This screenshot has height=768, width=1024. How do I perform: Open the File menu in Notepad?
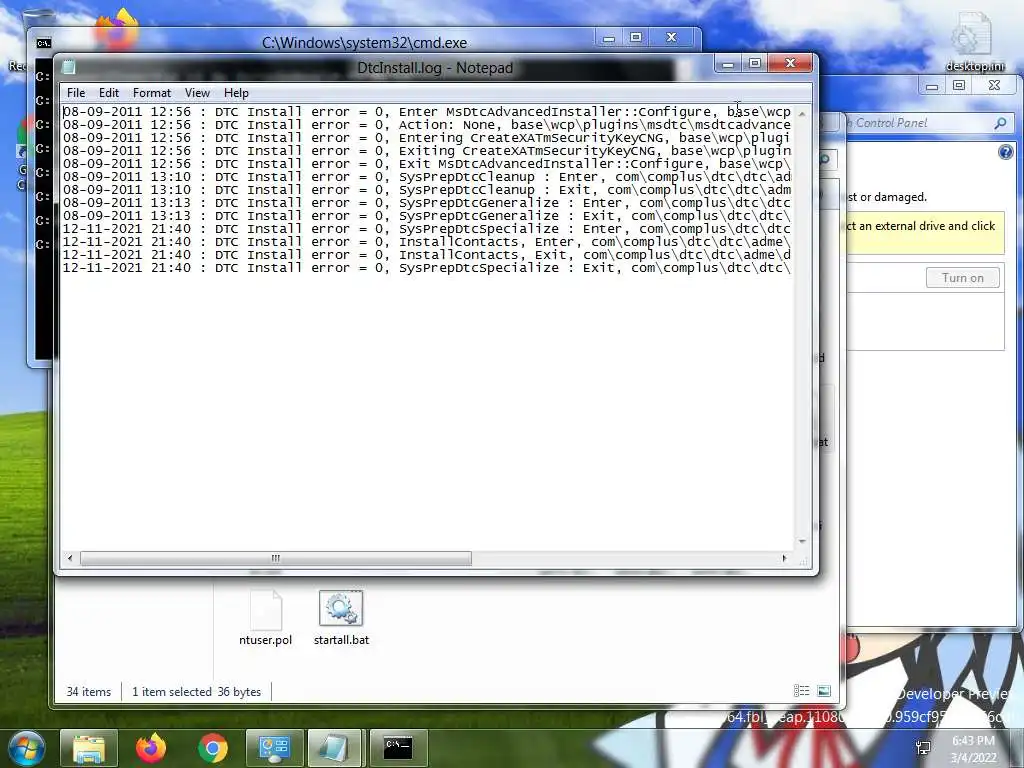tap(76, 93)
